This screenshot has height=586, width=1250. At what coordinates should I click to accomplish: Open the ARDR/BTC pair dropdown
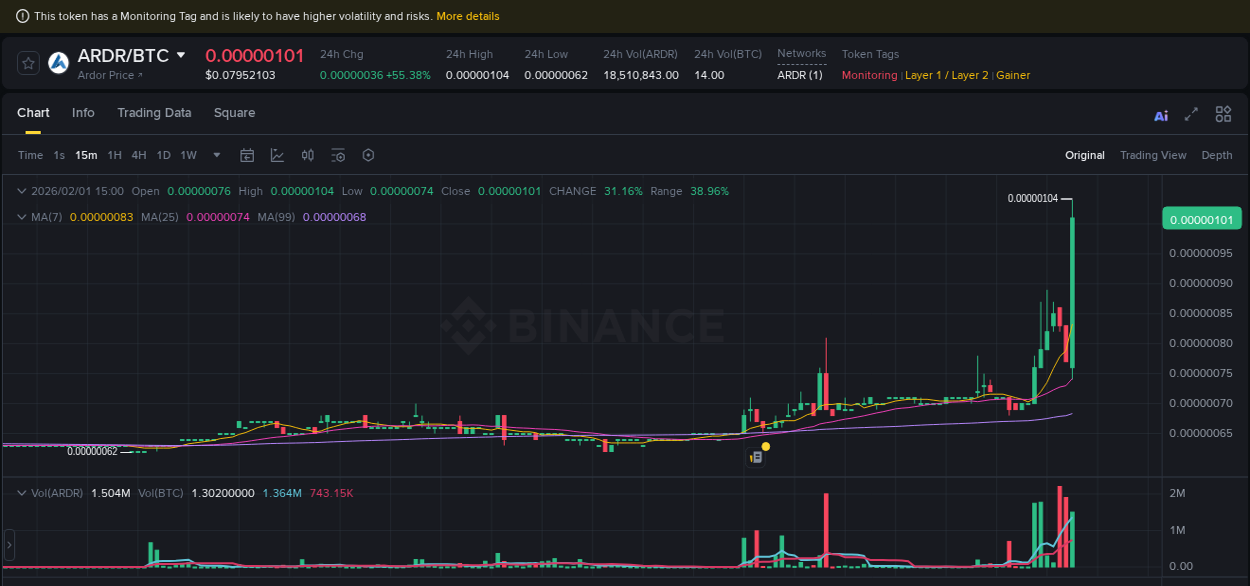coord(180,56)
